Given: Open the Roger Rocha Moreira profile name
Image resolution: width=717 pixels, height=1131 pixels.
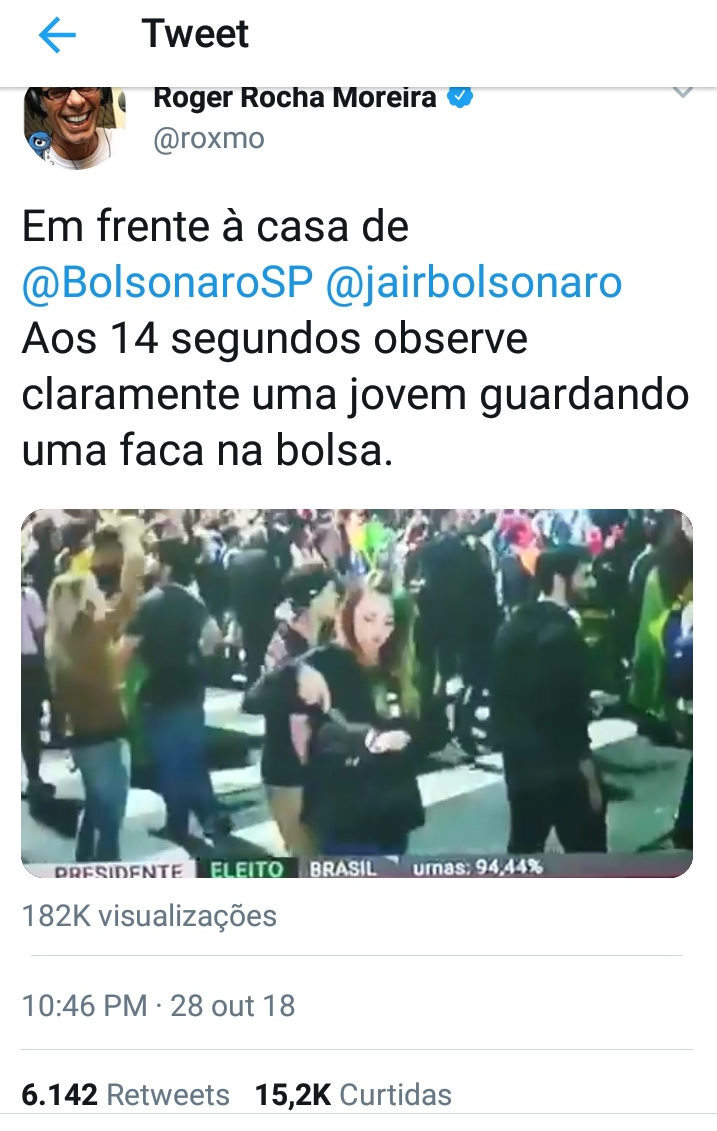Looking at the screenshot, I should [295, 97].
